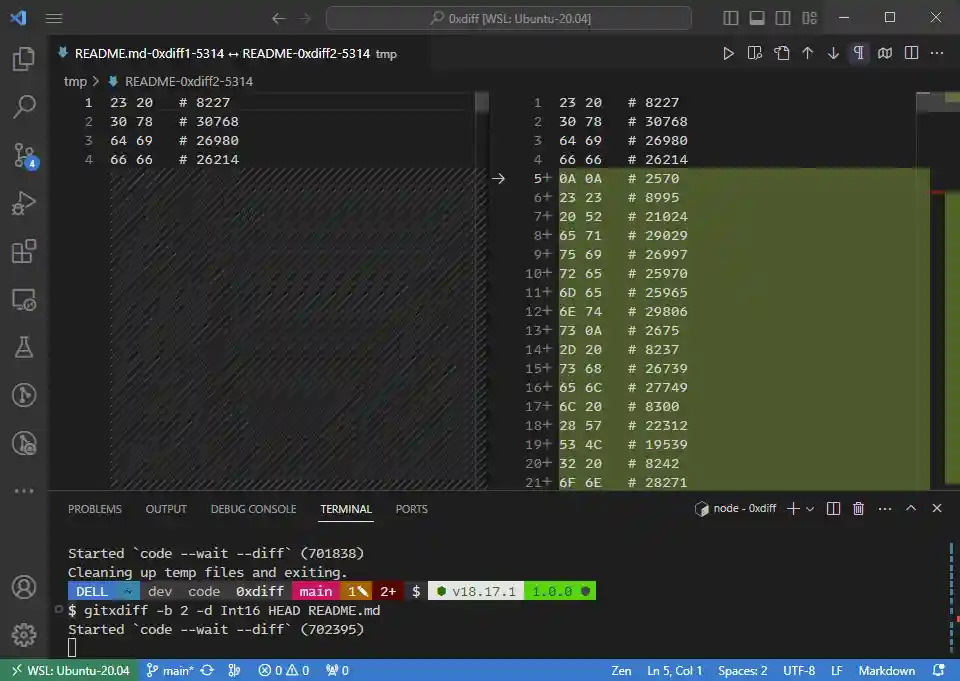The width and height of the screenshot is (960, 681).
Task: Toggle whitespace rendering pilcrow button
Action: pyautogui.click(x=858, y=54)
